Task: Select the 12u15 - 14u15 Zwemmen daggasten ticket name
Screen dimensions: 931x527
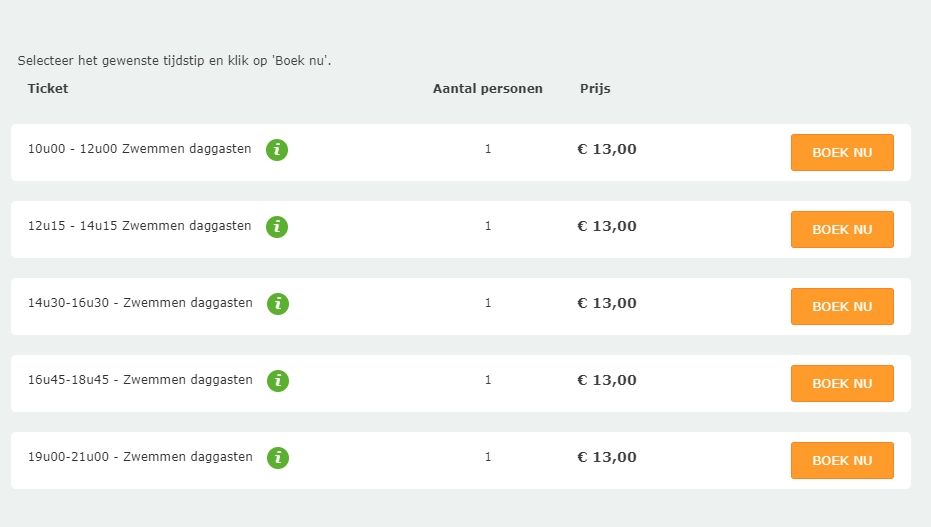Action: click(x=140, y=226)
